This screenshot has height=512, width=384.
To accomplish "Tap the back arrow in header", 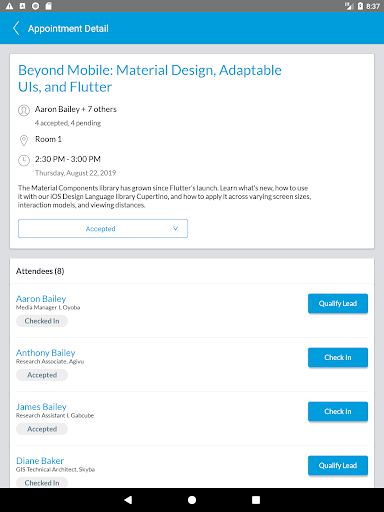I will 16,28.
